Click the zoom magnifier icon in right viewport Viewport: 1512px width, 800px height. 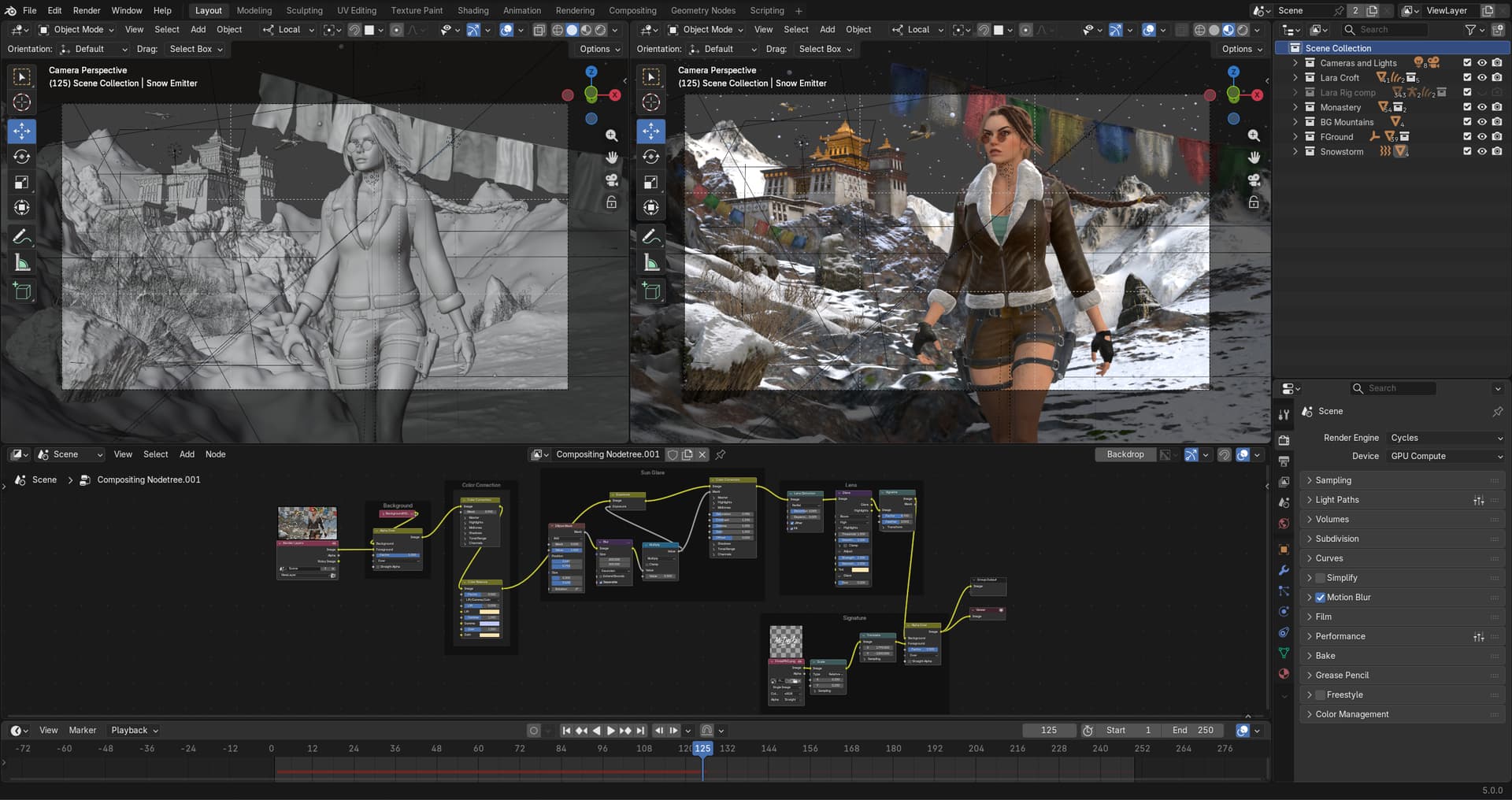(1254, 135)
